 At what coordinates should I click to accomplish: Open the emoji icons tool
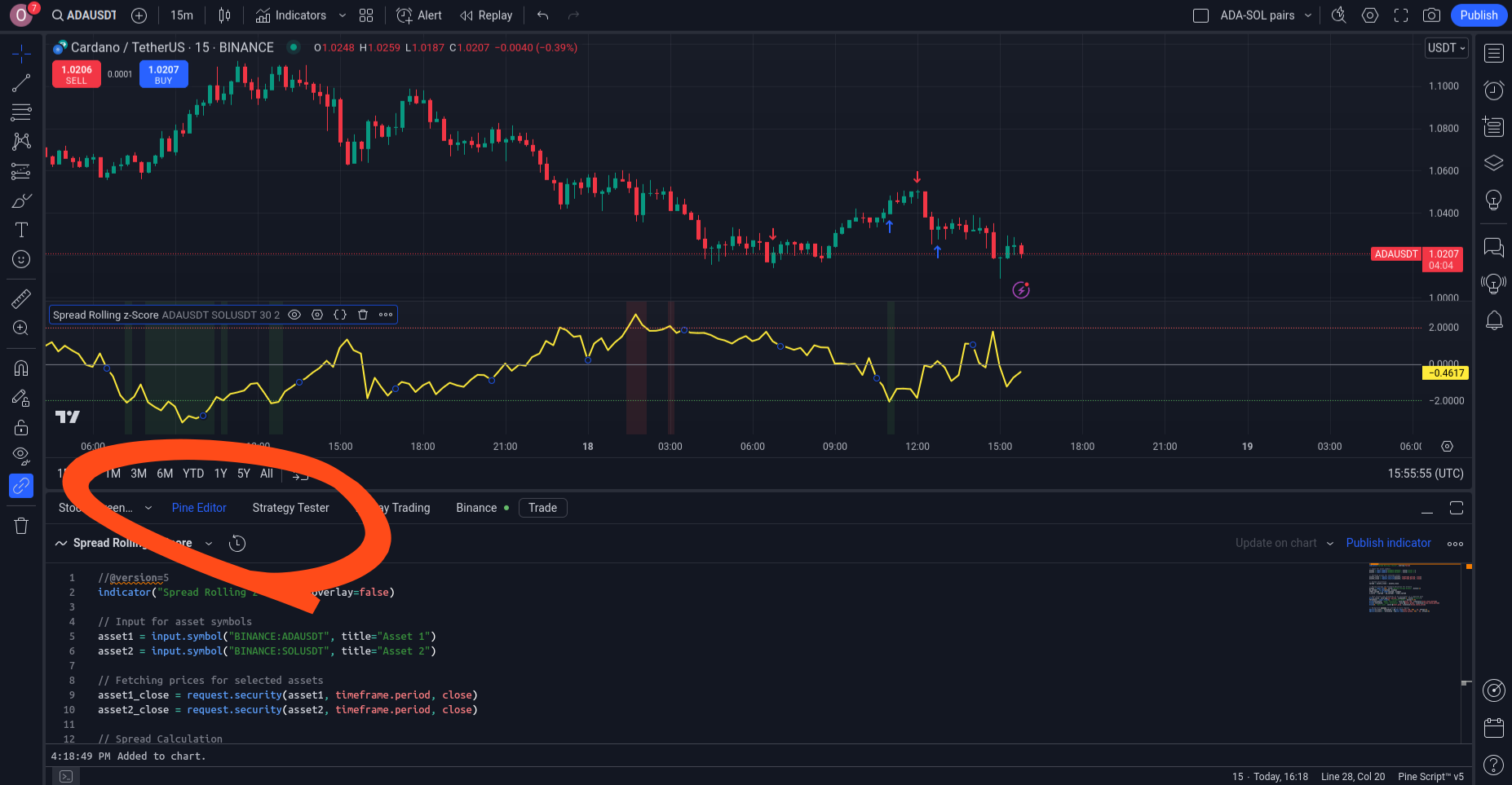point(21,259)
